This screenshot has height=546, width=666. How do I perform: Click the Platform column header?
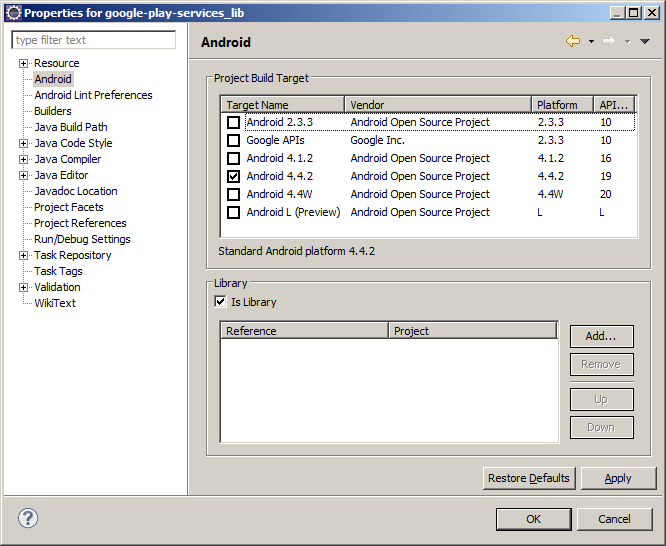point(562,105)
